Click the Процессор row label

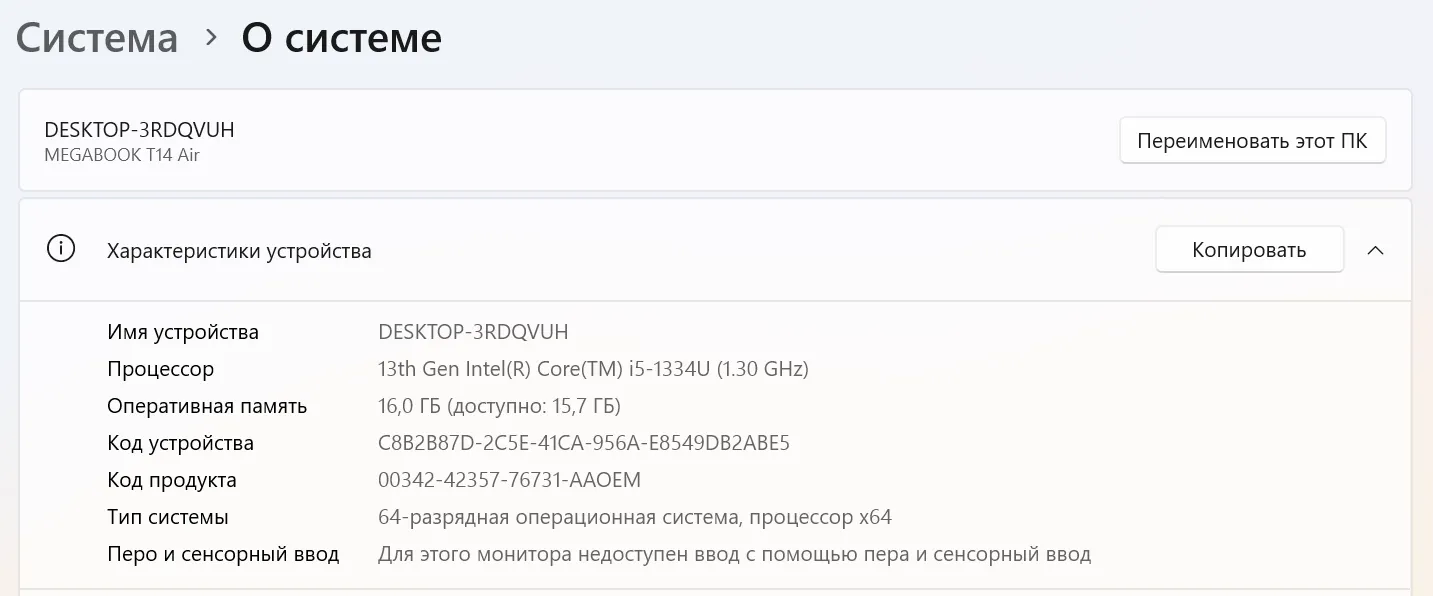161,369
